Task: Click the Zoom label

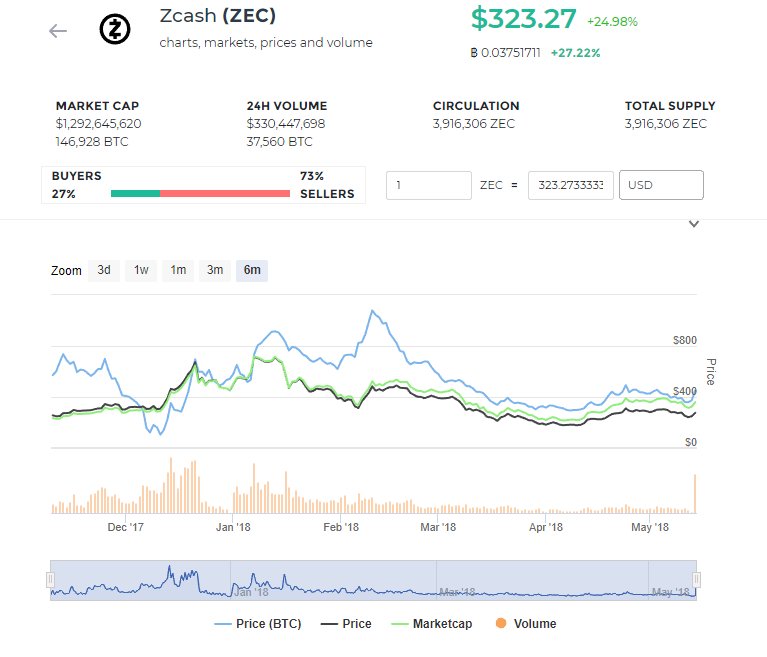Action: pyautogui.click(x=66, y=271)
